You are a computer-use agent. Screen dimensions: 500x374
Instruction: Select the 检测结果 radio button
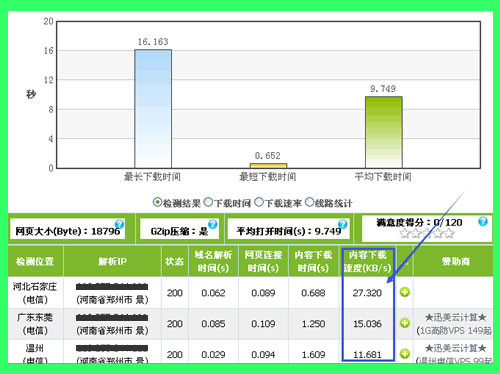[157, 202]
